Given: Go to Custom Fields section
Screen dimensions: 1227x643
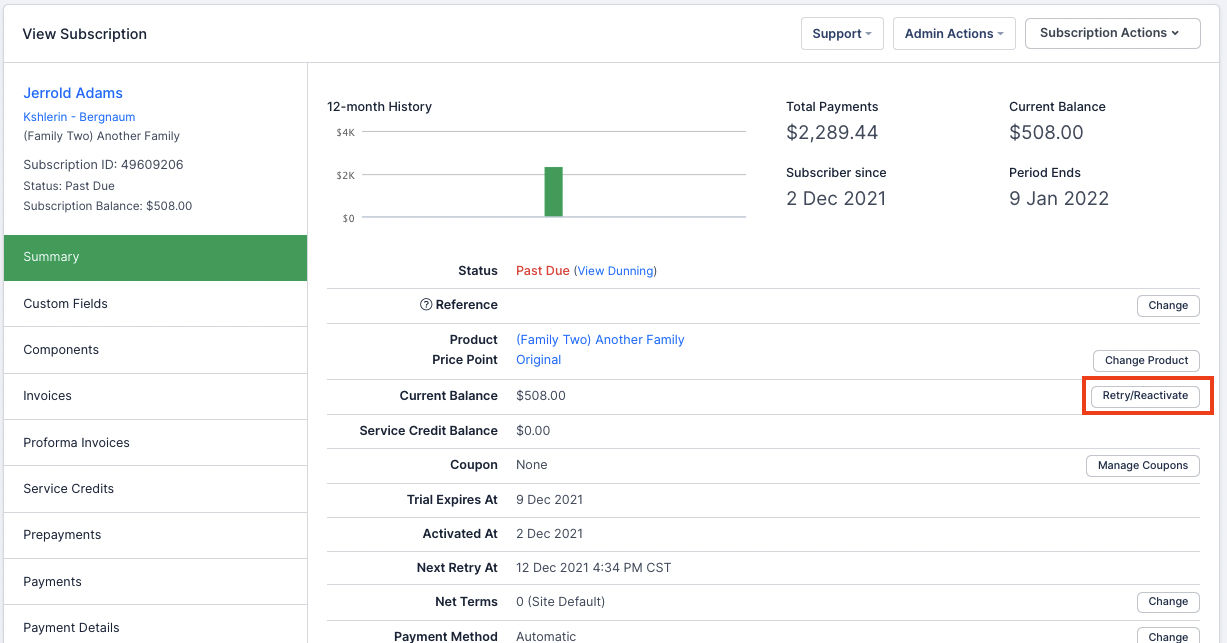Looking at the screenshot, I should coord(155,304).
